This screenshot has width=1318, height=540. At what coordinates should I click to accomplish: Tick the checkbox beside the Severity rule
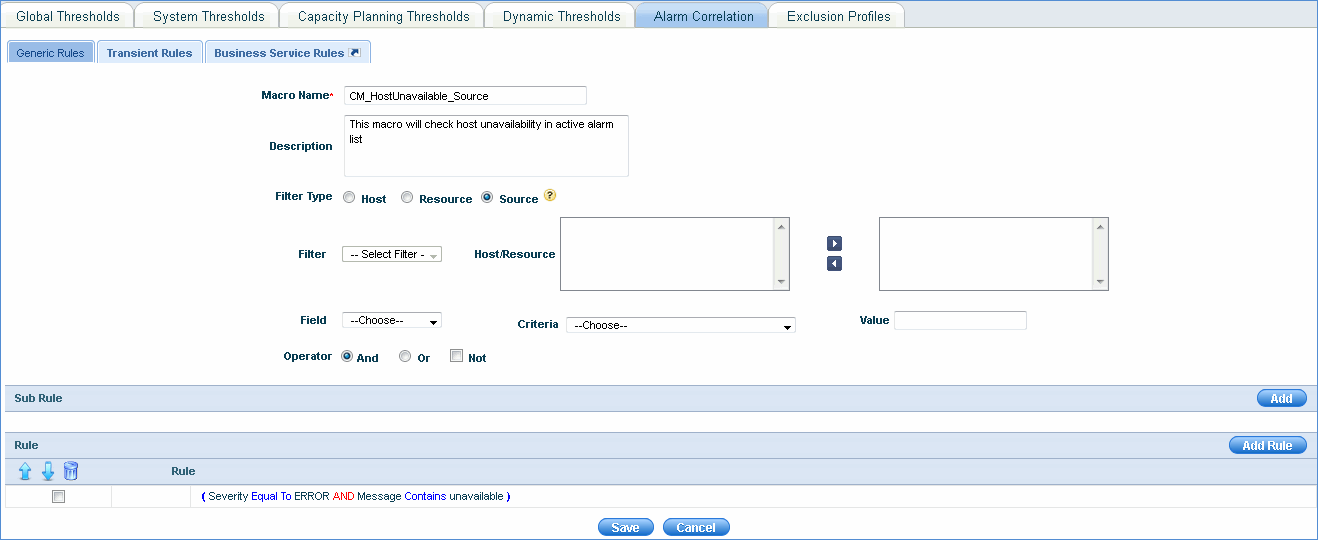point(58,497)
